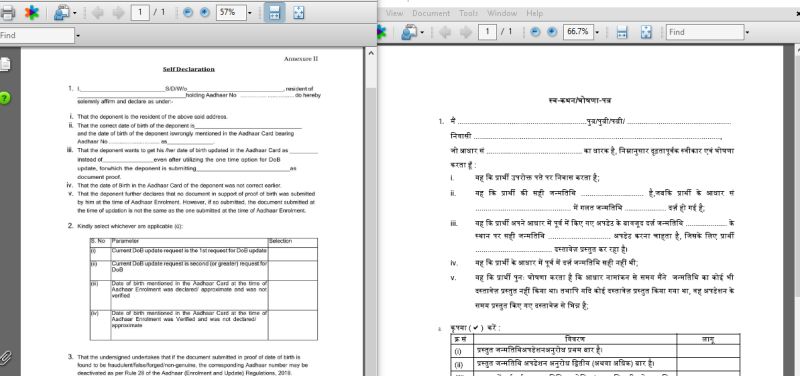
Task: Click the colorful star icon in right window toolbar
Action: click(x=382, y=32)
